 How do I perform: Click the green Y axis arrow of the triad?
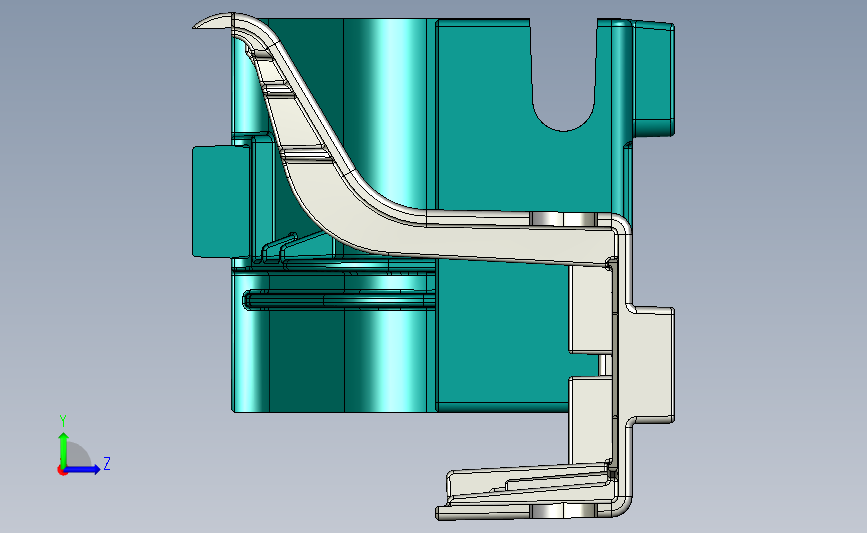tap(63, 449)
